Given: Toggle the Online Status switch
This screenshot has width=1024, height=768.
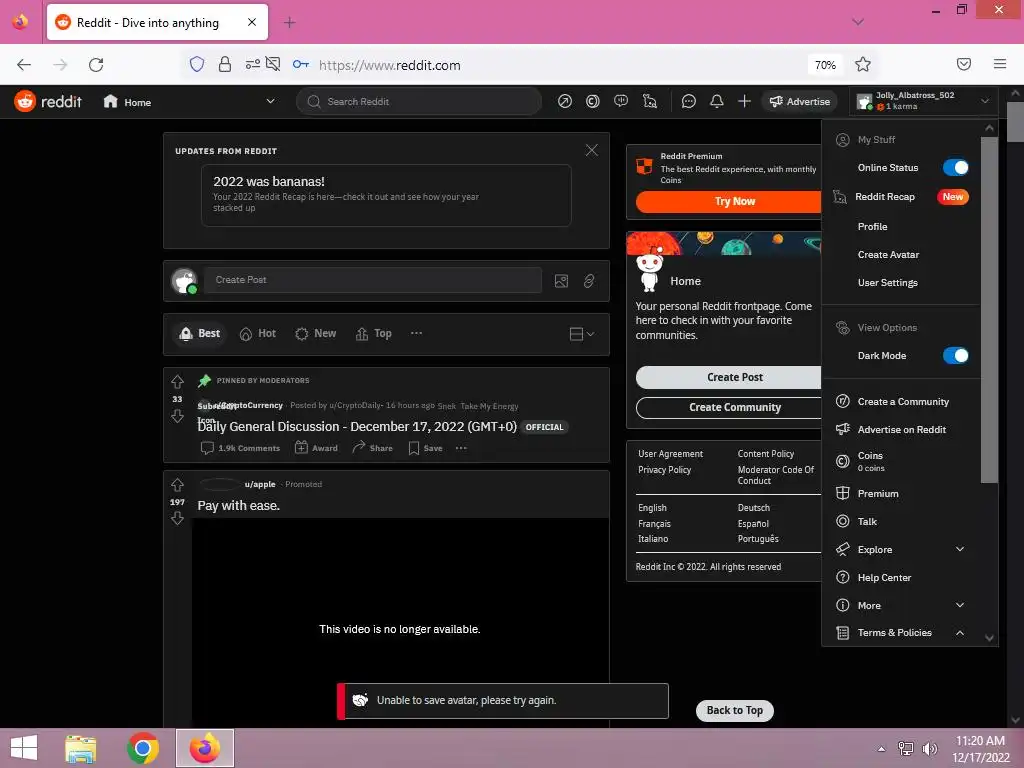Looking at the screenshot, I should tap(955, 168).
